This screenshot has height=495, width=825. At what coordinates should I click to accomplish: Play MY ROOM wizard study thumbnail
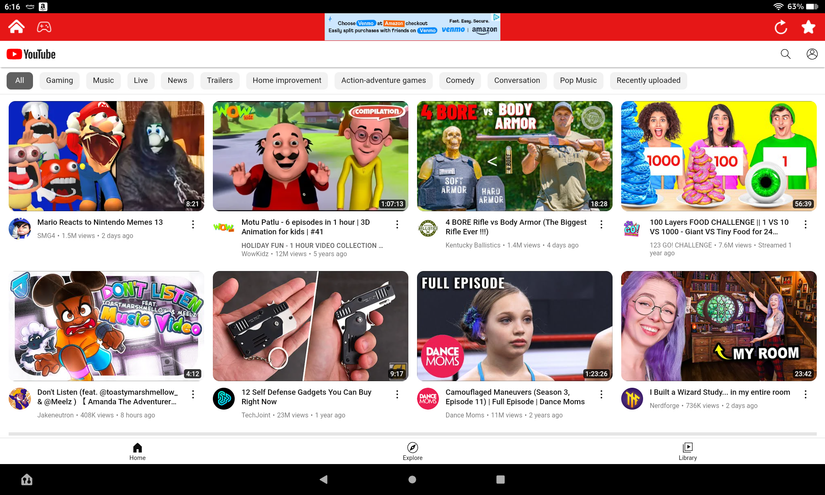tap(719, 326)
